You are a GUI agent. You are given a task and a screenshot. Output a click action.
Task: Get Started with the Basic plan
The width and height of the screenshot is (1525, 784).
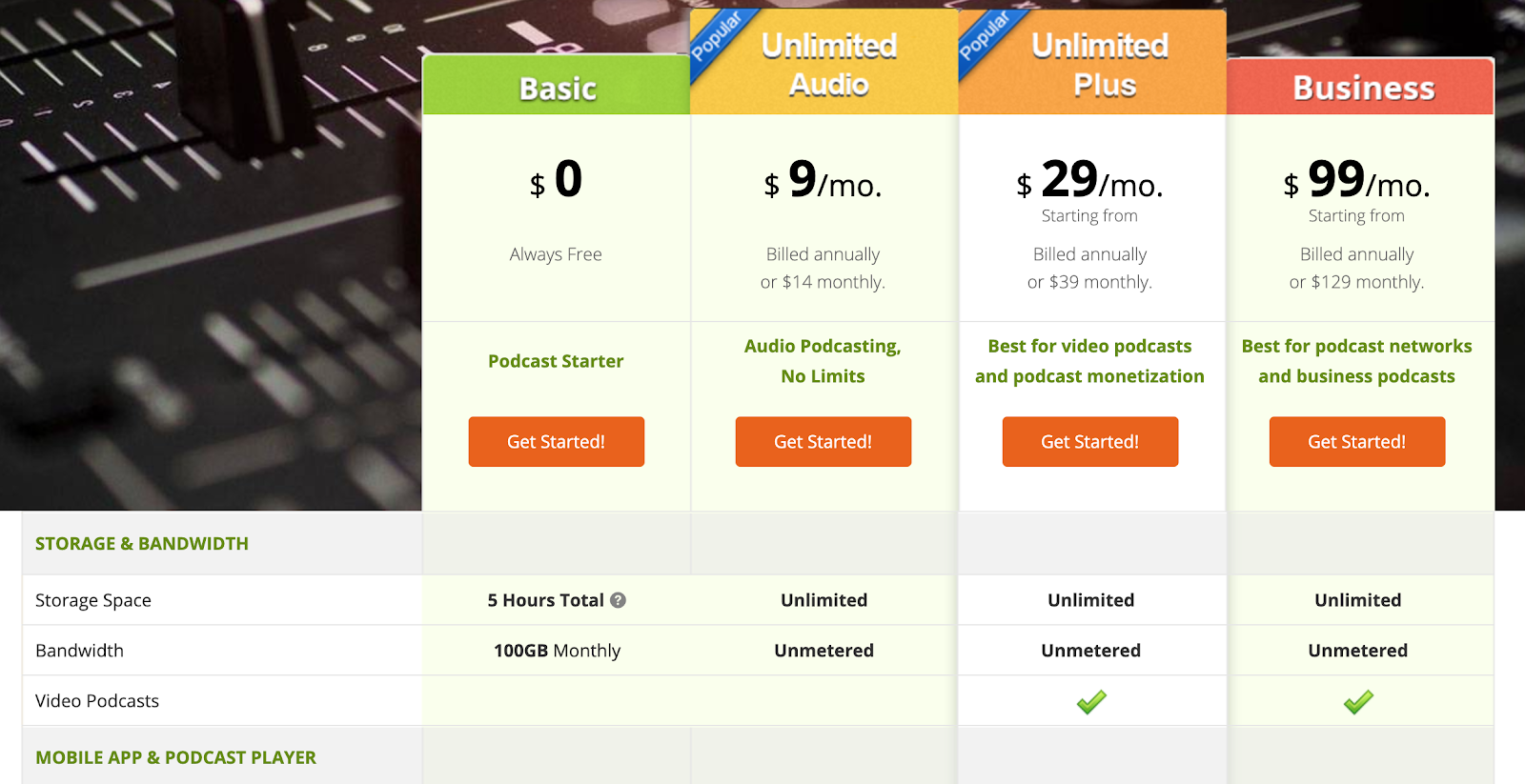pyautogui.click(x=557, y=442)
